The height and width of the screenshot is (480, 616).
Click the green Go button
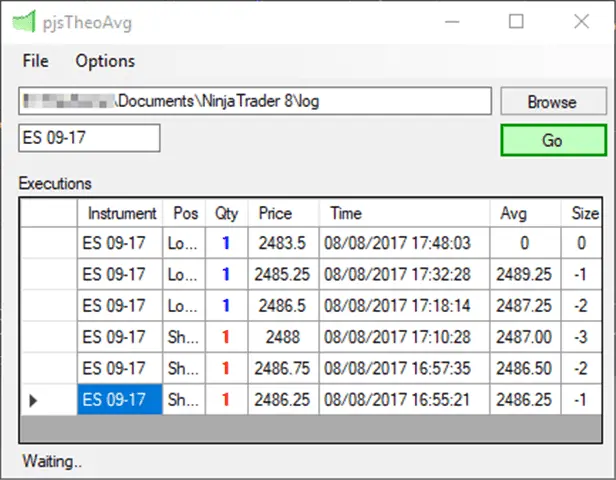pyautogui.click(x=554, y=140)
